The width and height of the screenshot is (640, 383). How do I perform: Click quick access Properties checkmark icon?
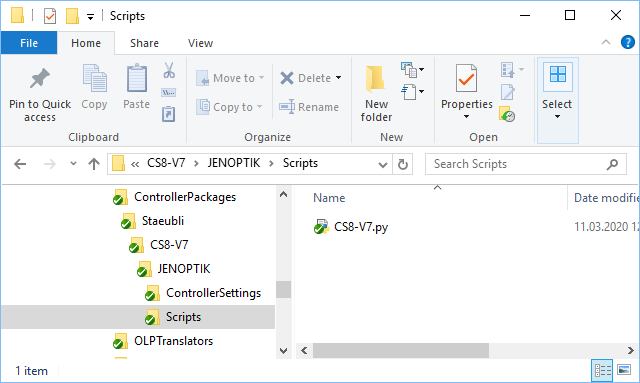coord(50,16)
